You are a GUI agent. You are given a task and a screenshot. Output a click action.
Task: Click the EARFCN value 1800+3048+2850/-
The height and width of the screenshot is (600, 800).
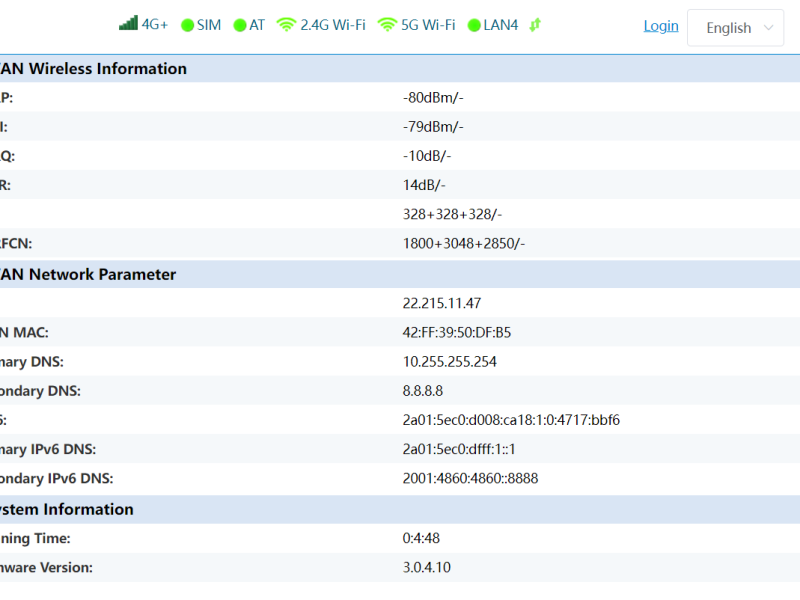463,243
